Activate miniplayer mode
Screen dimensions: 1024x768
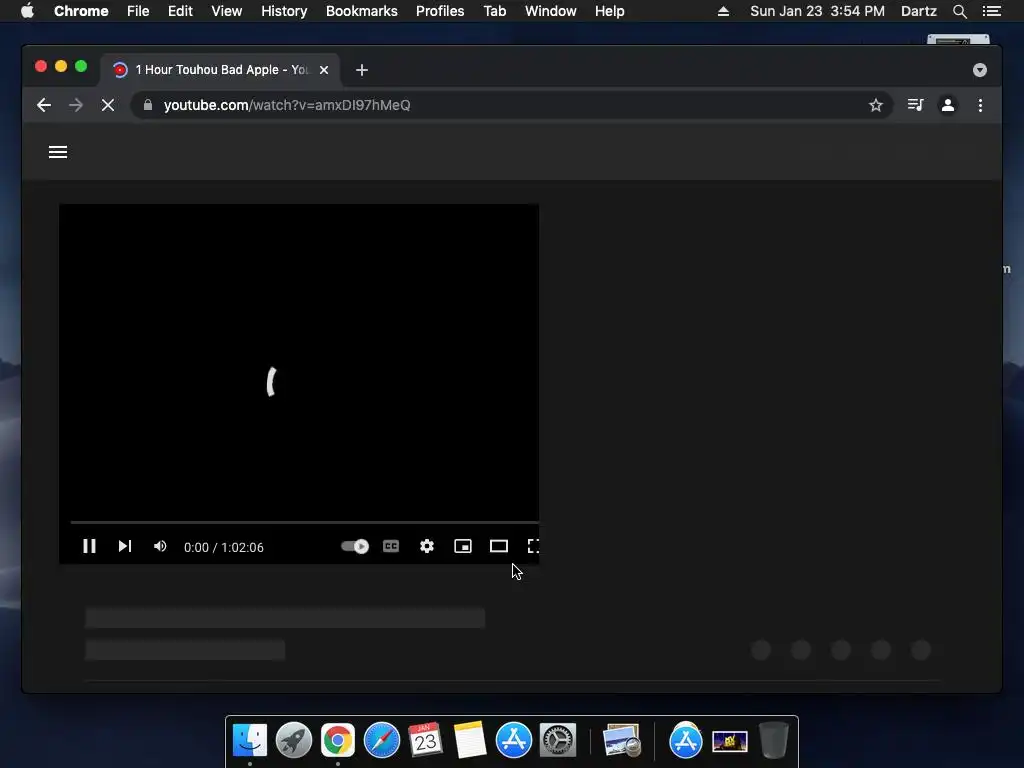tap(463, 546)
